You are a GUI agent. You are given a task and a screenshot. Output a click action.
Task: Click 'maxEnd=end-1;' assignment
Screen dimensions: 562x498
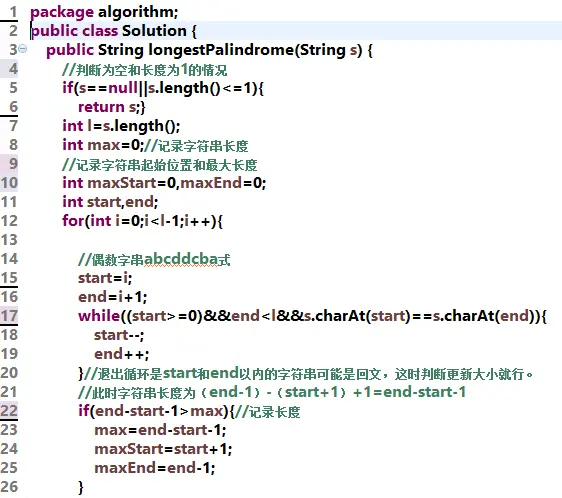click(154, 468)
